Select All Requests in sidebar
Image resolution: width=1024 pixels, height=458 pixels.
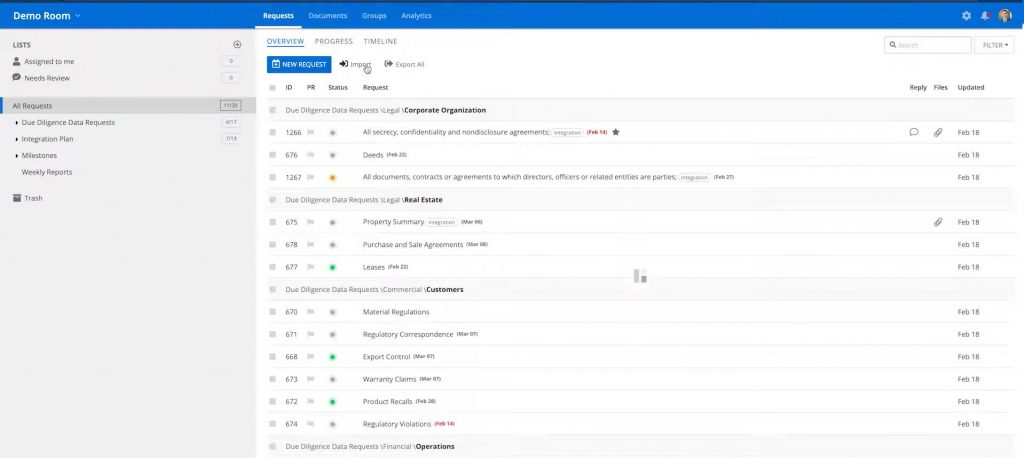pos(127,106)
